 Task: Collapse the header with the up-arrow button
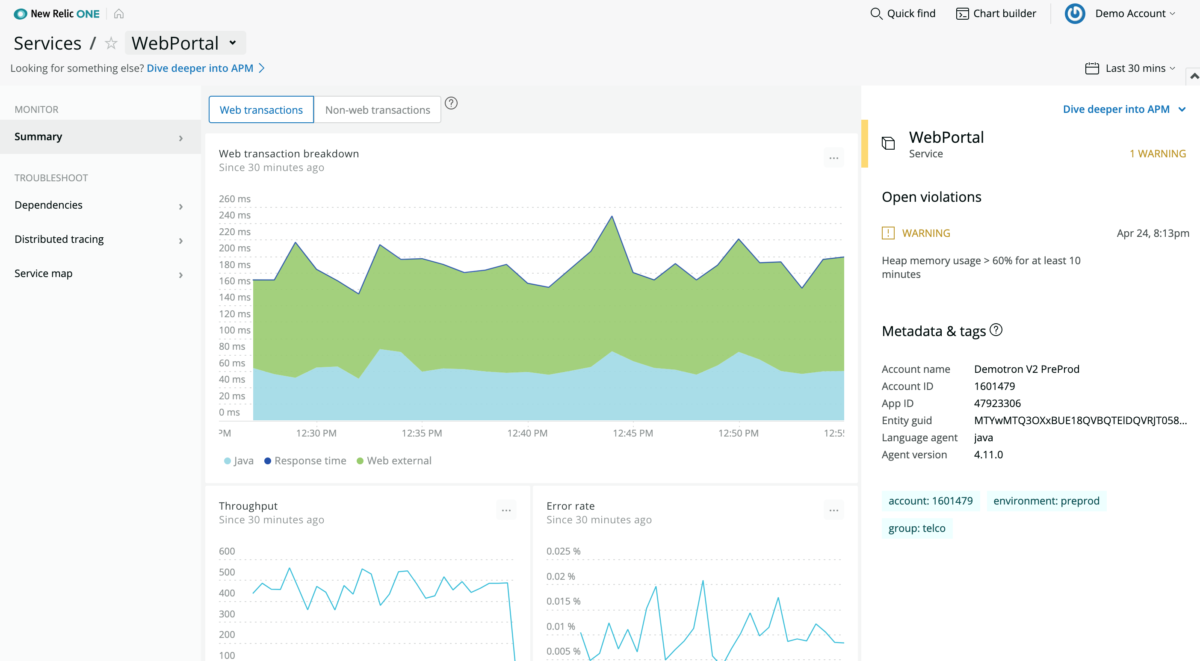(x=1193, y=76)
